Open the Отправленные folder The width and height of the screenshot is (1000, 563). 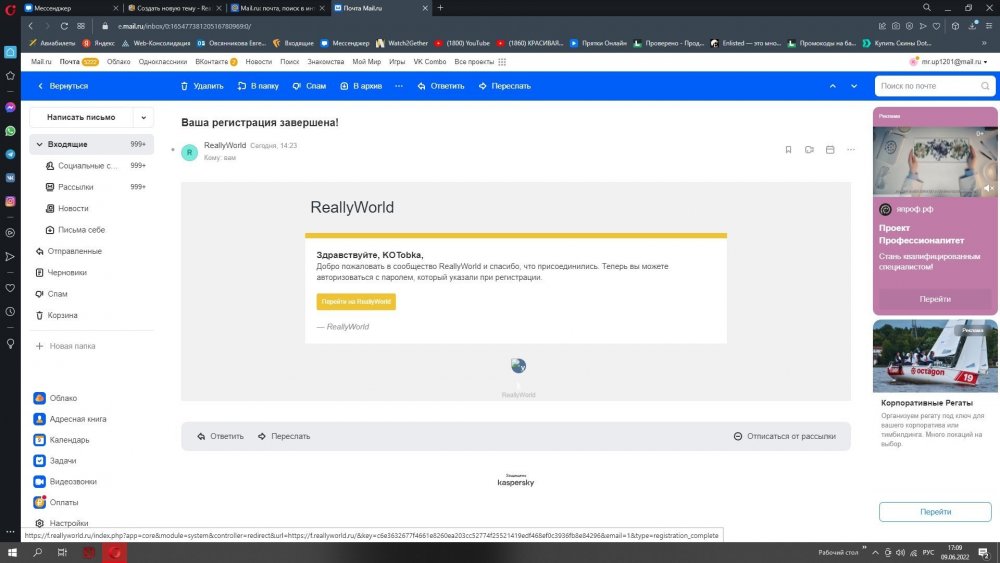[92, 251]
